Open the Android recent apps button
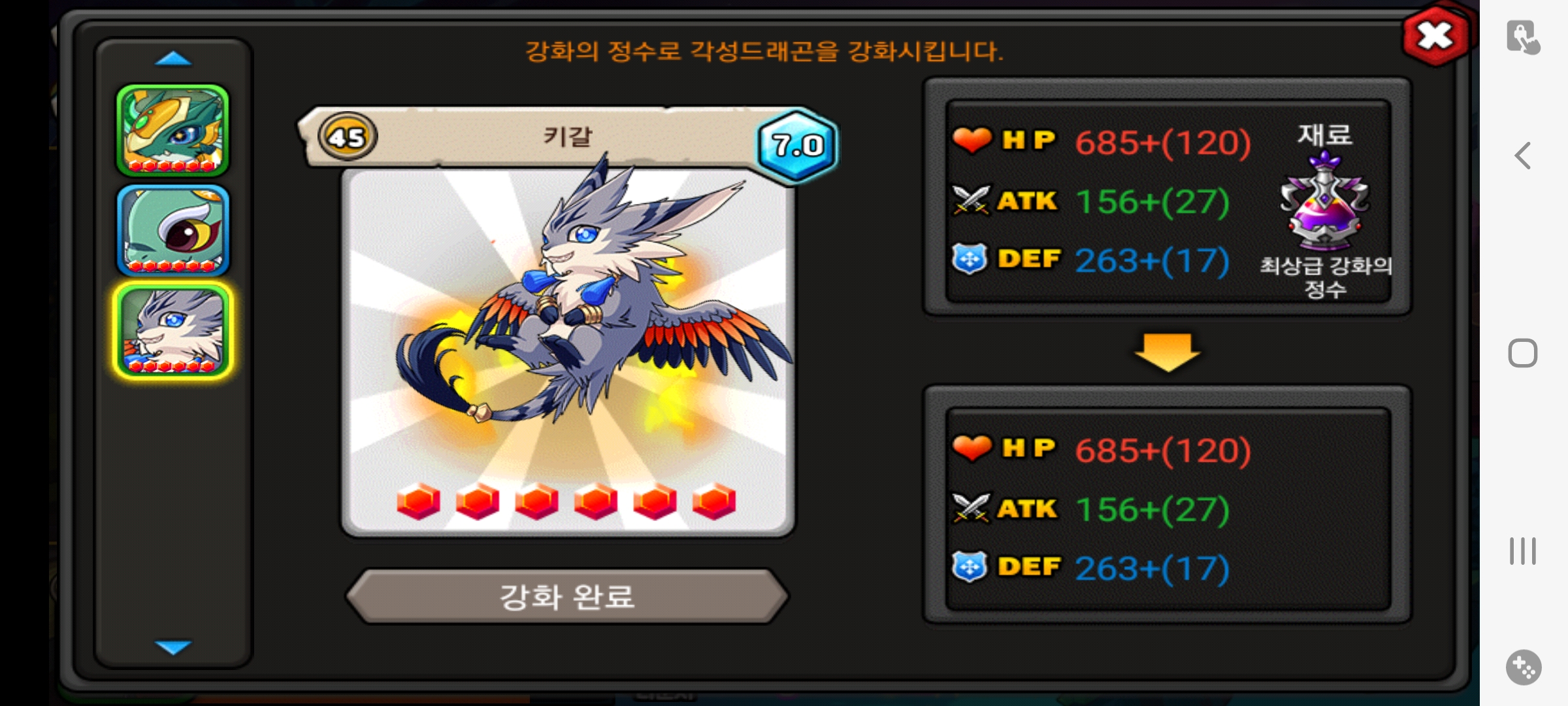The width and height of the screenshot is (1568, 706). pos(1523,551)
